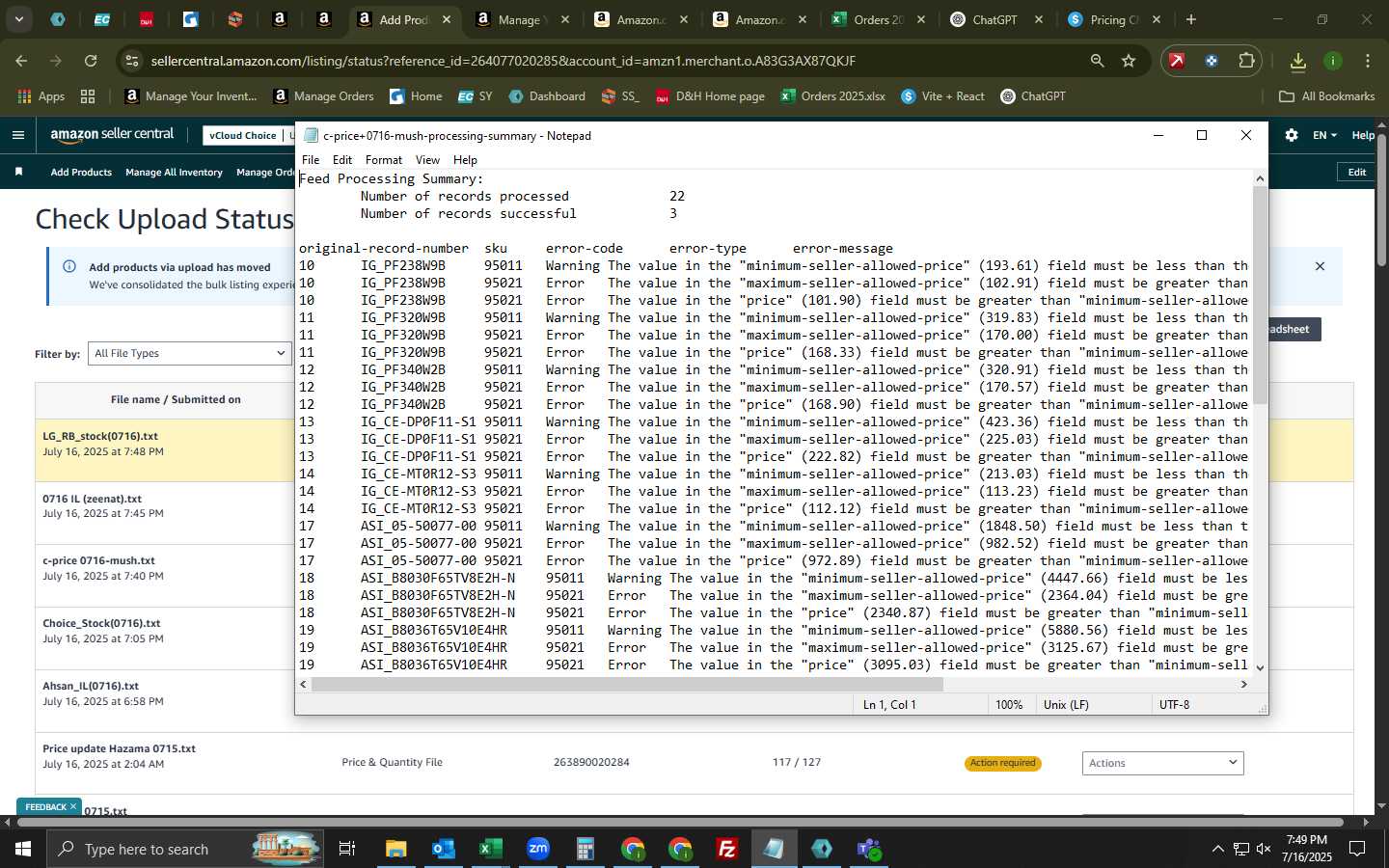Open Chrome three-dot menu
This screenshot has width=1389, height=868.
(1368, 61)
